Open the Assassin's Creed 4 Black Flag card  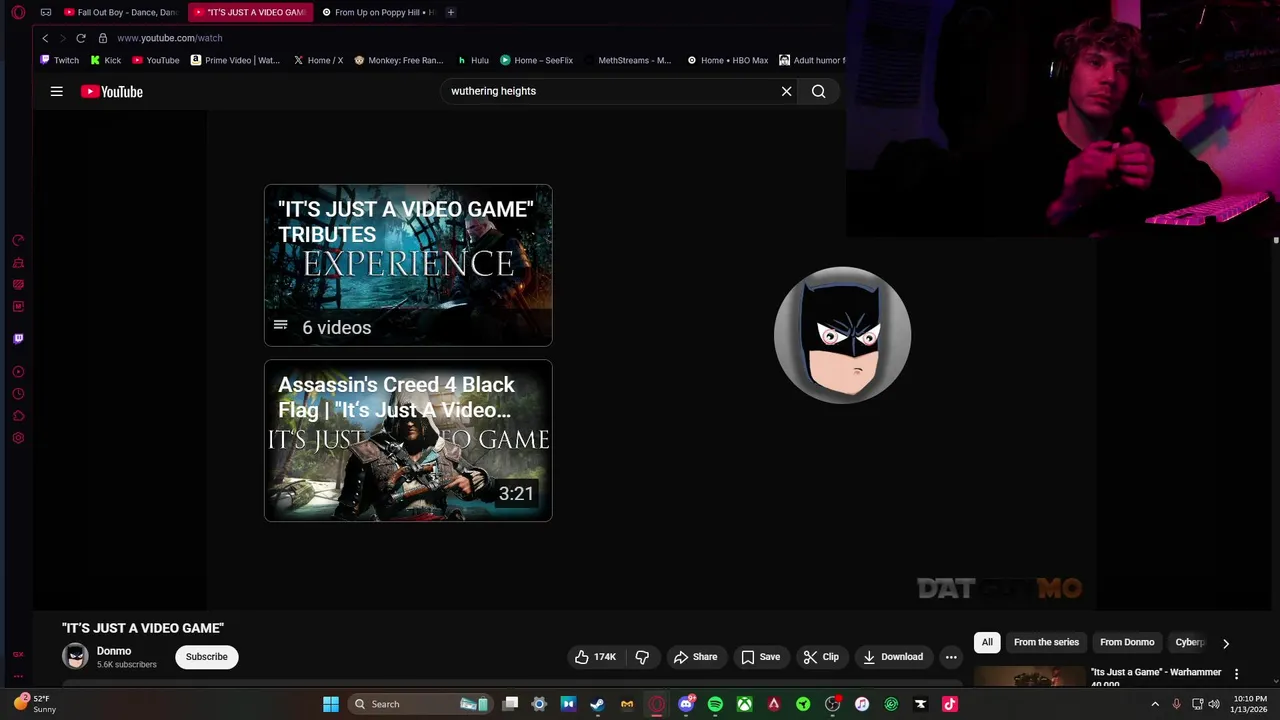408,440
